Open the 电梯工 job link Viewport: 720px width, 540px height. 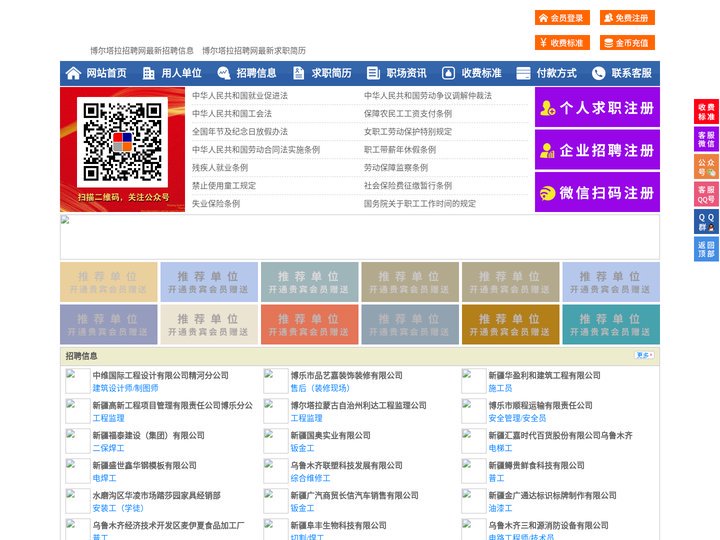(500, 448)
